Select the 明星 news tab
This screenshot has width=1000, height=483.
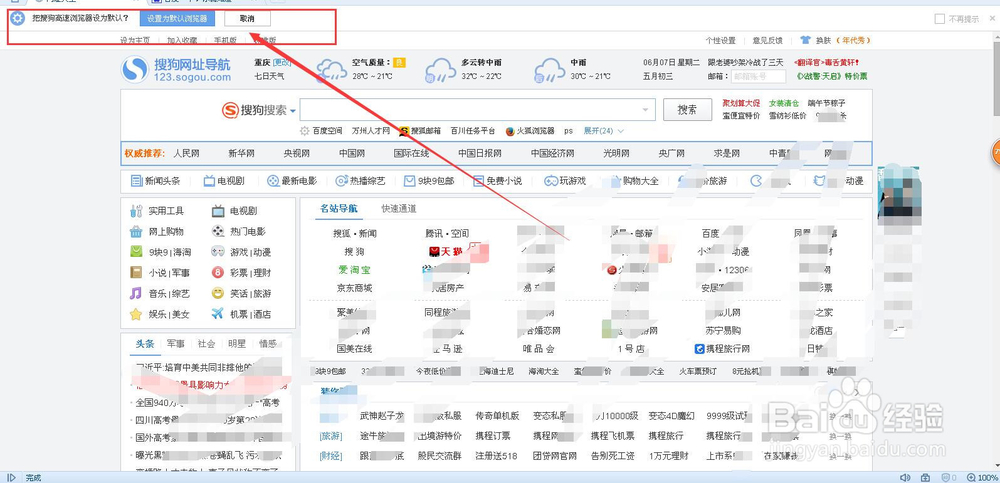[x=237, y=343]
